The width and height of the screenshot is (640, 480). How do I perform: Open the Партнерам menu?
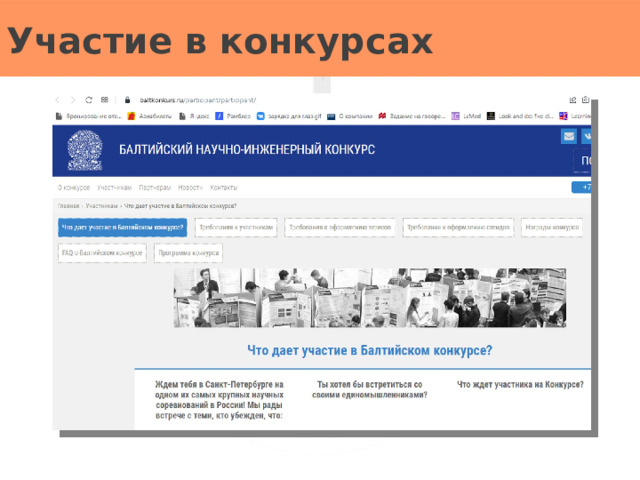(155, 187)
